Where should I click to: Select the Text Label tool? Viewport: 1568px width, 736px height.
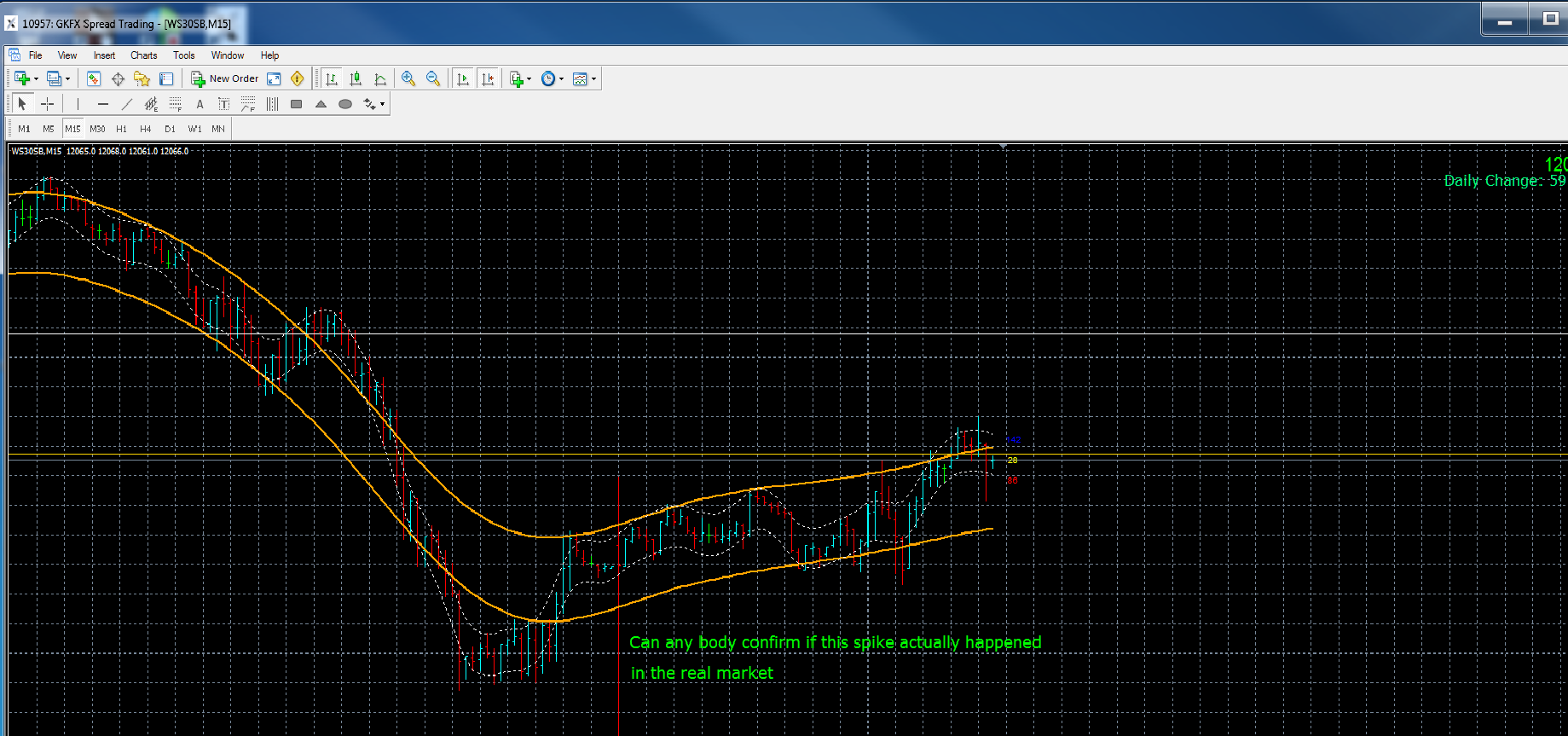tap(223, 104)
